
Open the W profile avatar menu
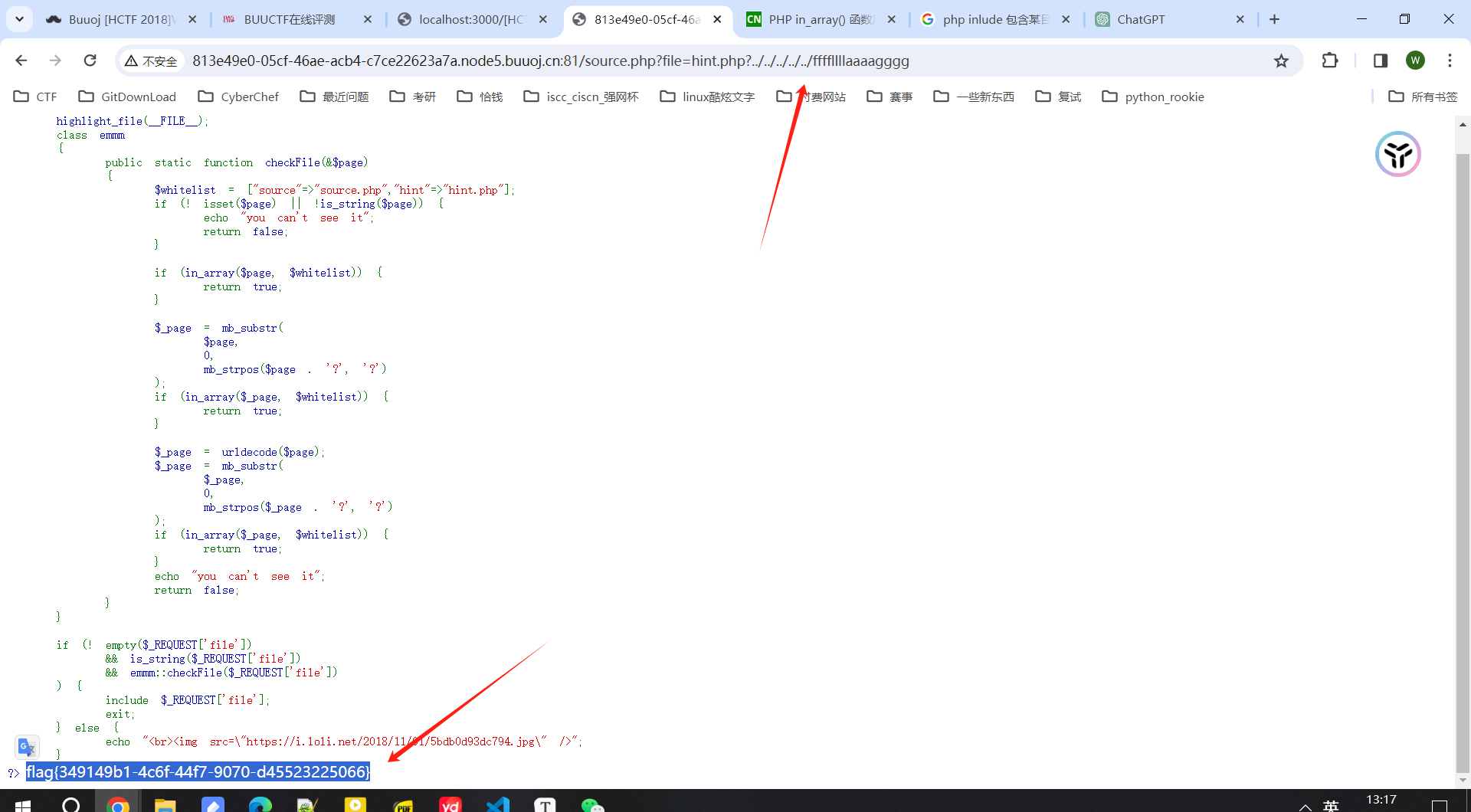coord(1415,61)
